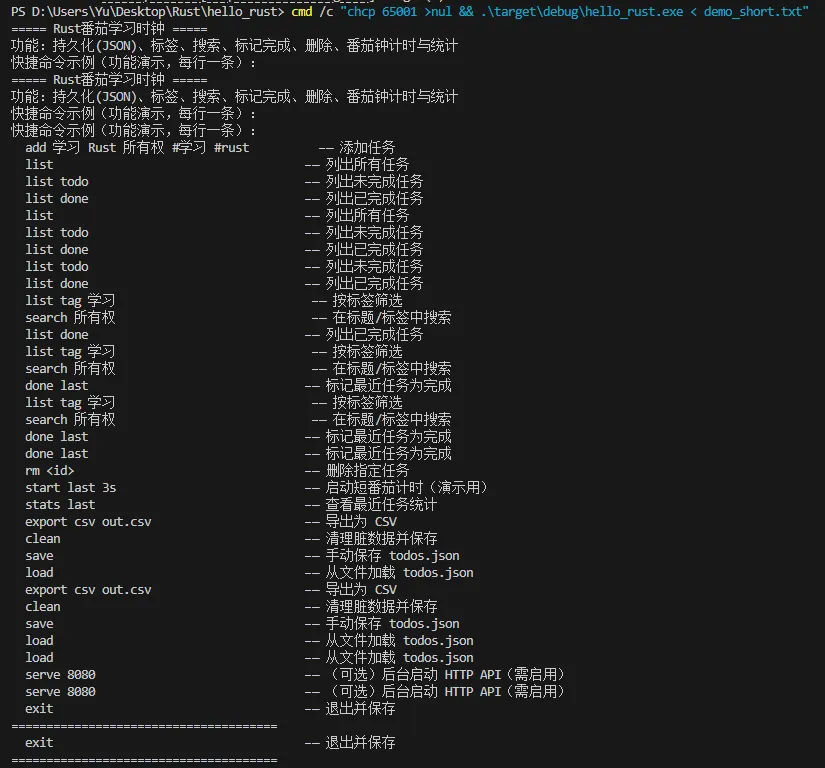This screenshot has height=768, width=825.
Task: Click the PS prompt path D:\Users\Yu\Desktop\Rust\hello_rust>
Action: coord(158,12)
